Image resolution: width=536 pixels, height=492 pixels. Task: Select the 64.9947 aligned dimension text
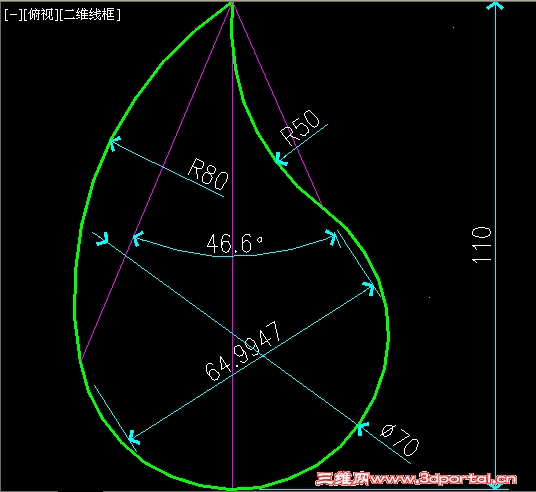point(243,351)
